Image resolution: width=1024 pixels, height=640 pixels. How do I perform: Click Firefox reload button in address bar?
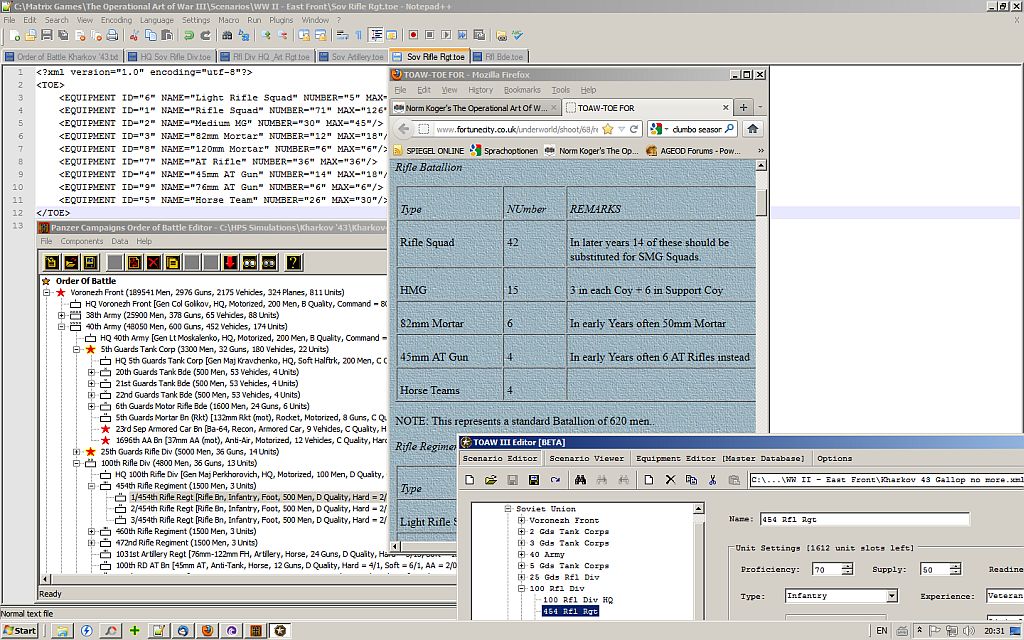click(633, 129)
